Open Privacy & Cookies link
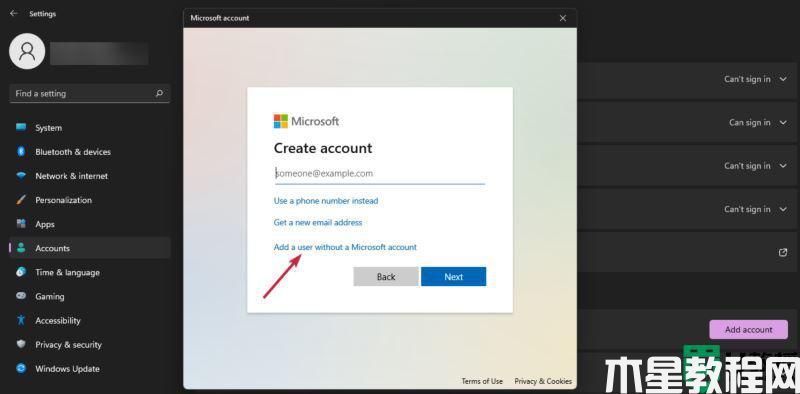800x394 pixels. (x=543, y=381)
